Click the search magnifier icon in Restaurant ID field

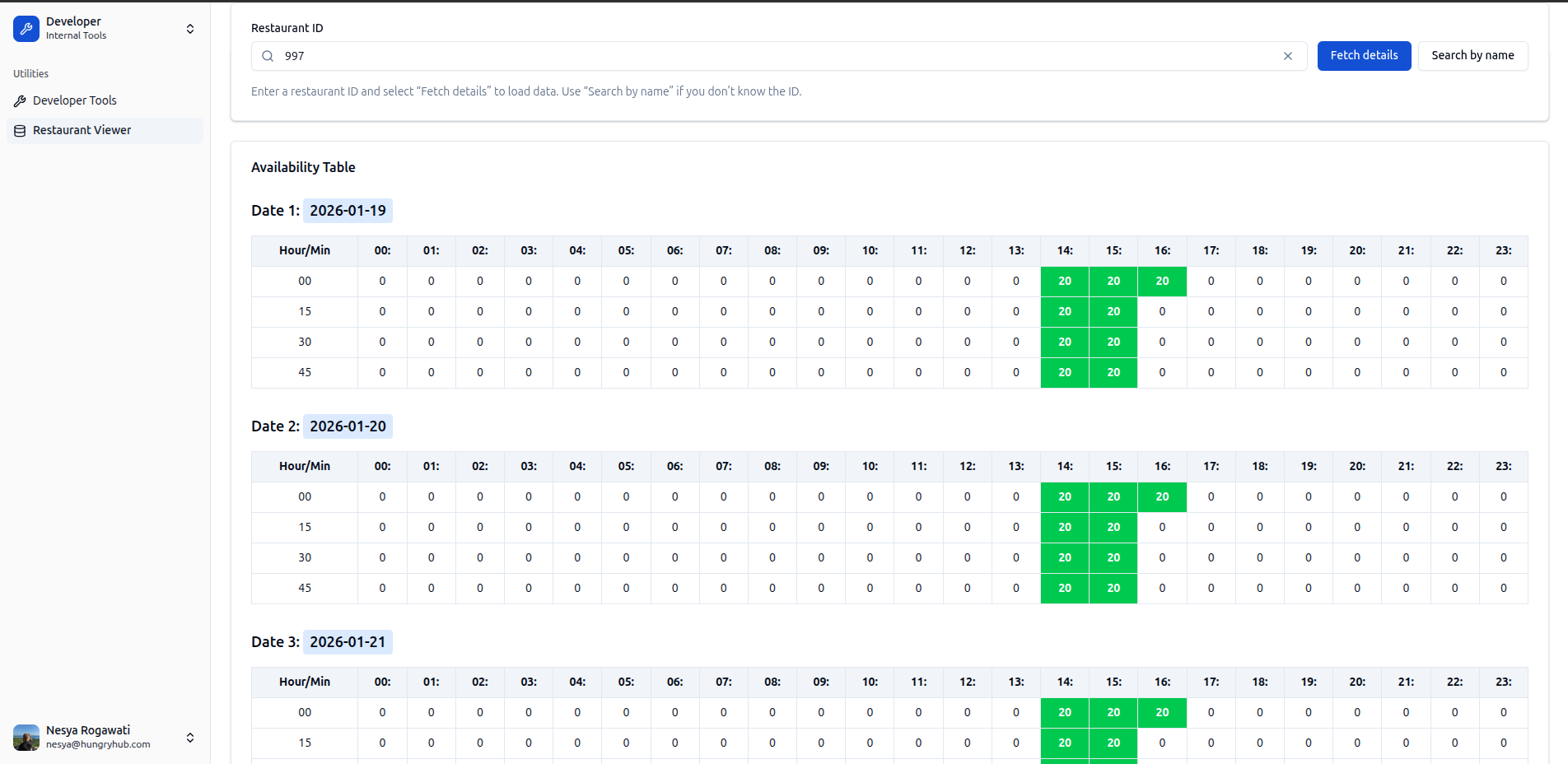pyautogui.click(x=268, y=56)
